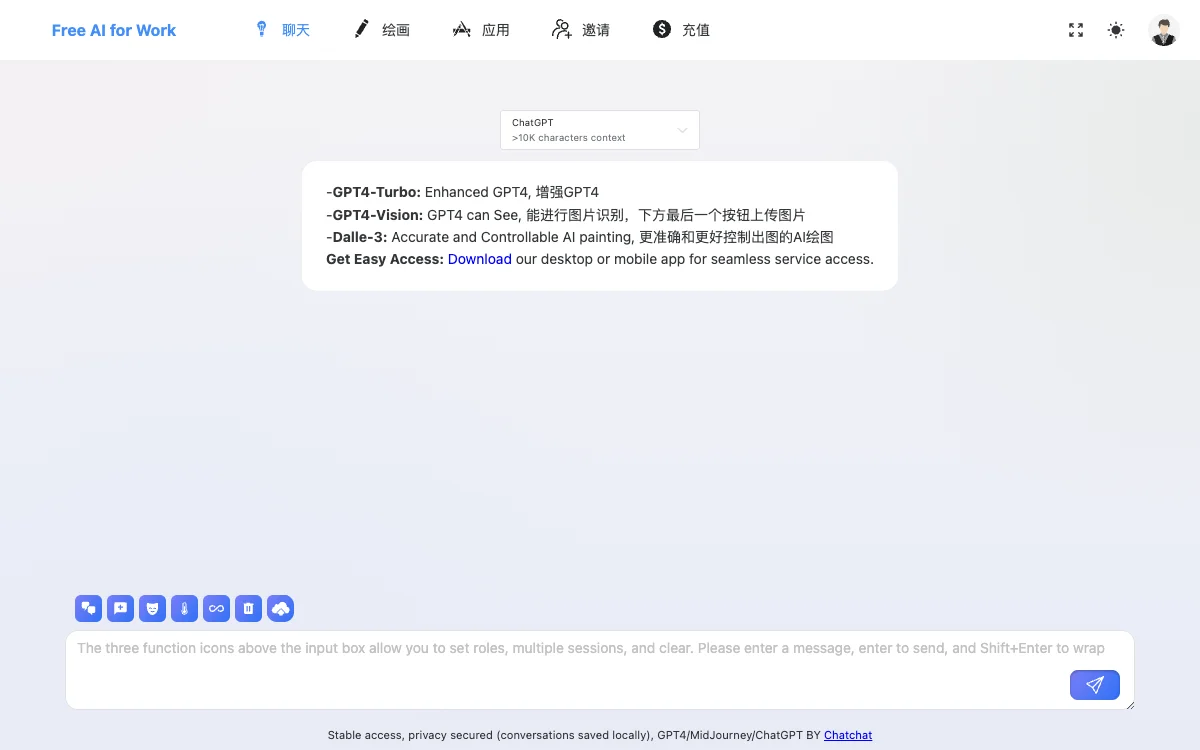Open the chat sessions list icon
The height and width of the screenshot is (750, 1200).
point(88,608)
